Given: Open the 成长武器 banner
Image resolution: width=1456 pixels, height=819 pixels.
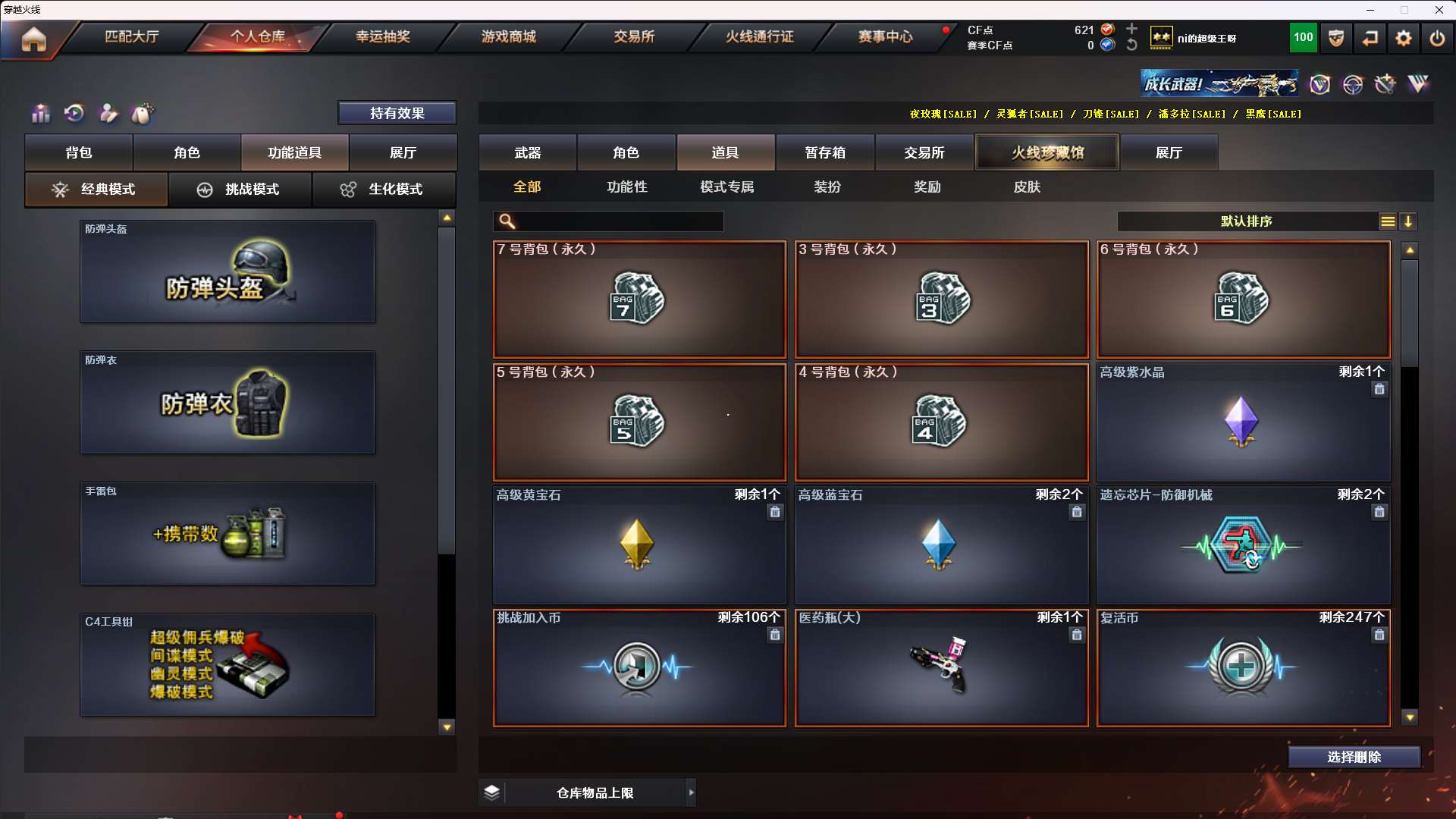Looking at the screenshot, I should click(x=1219, y=83).
